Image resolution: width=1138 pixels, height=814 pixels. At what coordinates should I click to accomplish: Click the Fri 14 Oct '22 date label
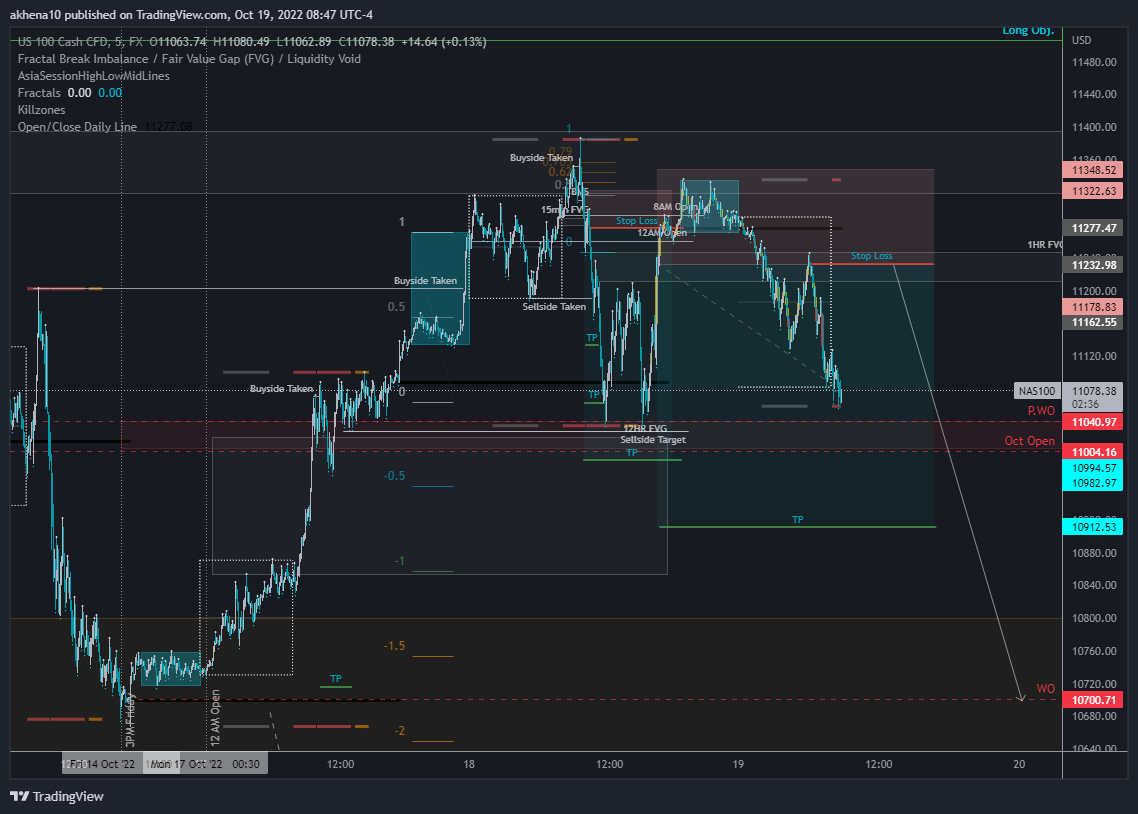pos(102,764)
